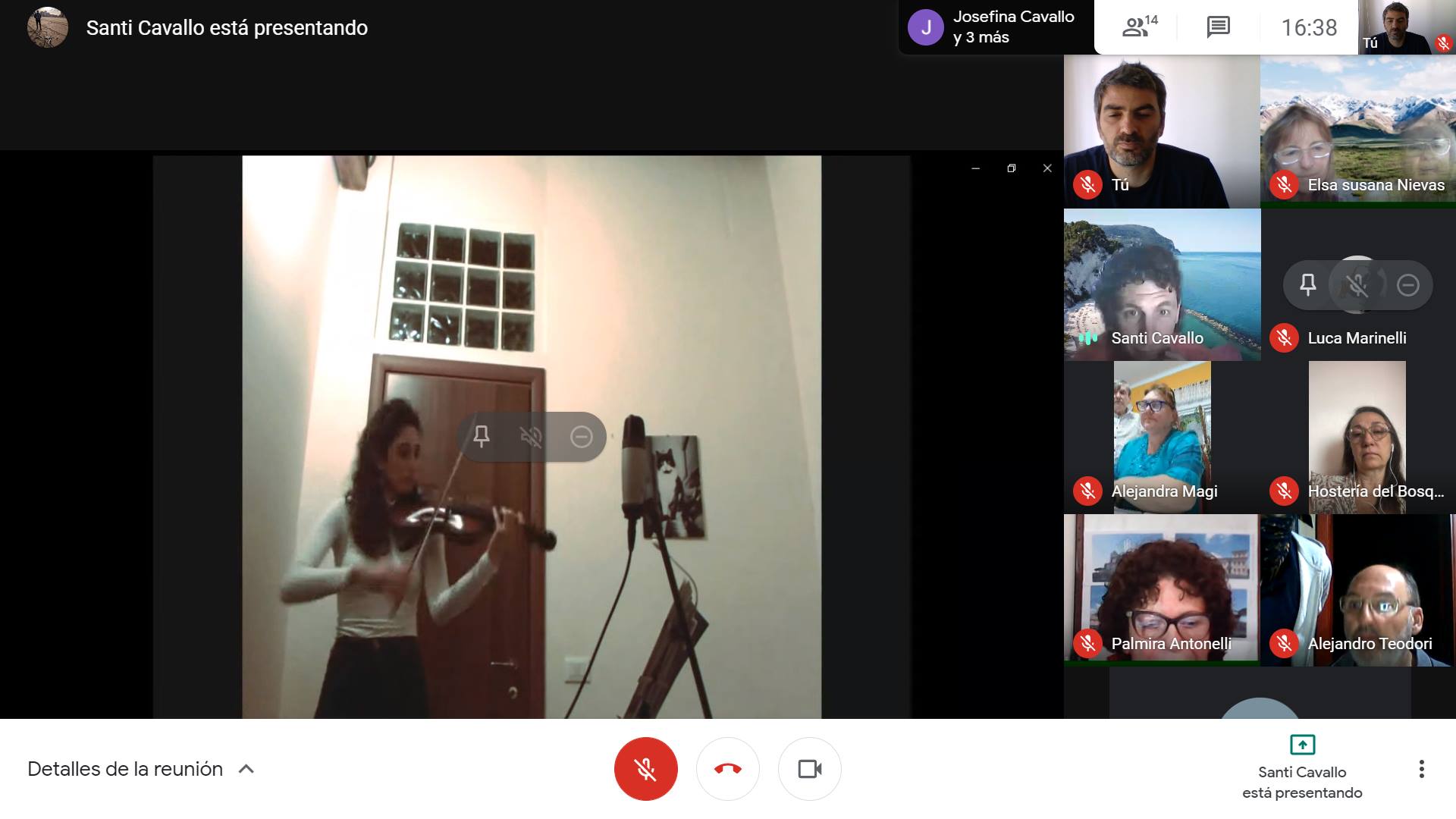Click your self-view thumbnail in top corner
The image size is (1456, 819).
click(1407, 27)
